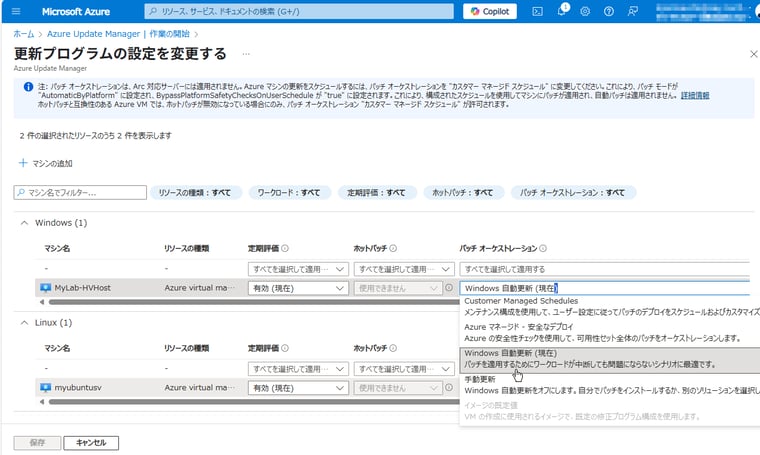Viewport: 760px width, 455px height.
Task: Click the myubuntusv VM icon
Action: point(46,388)
